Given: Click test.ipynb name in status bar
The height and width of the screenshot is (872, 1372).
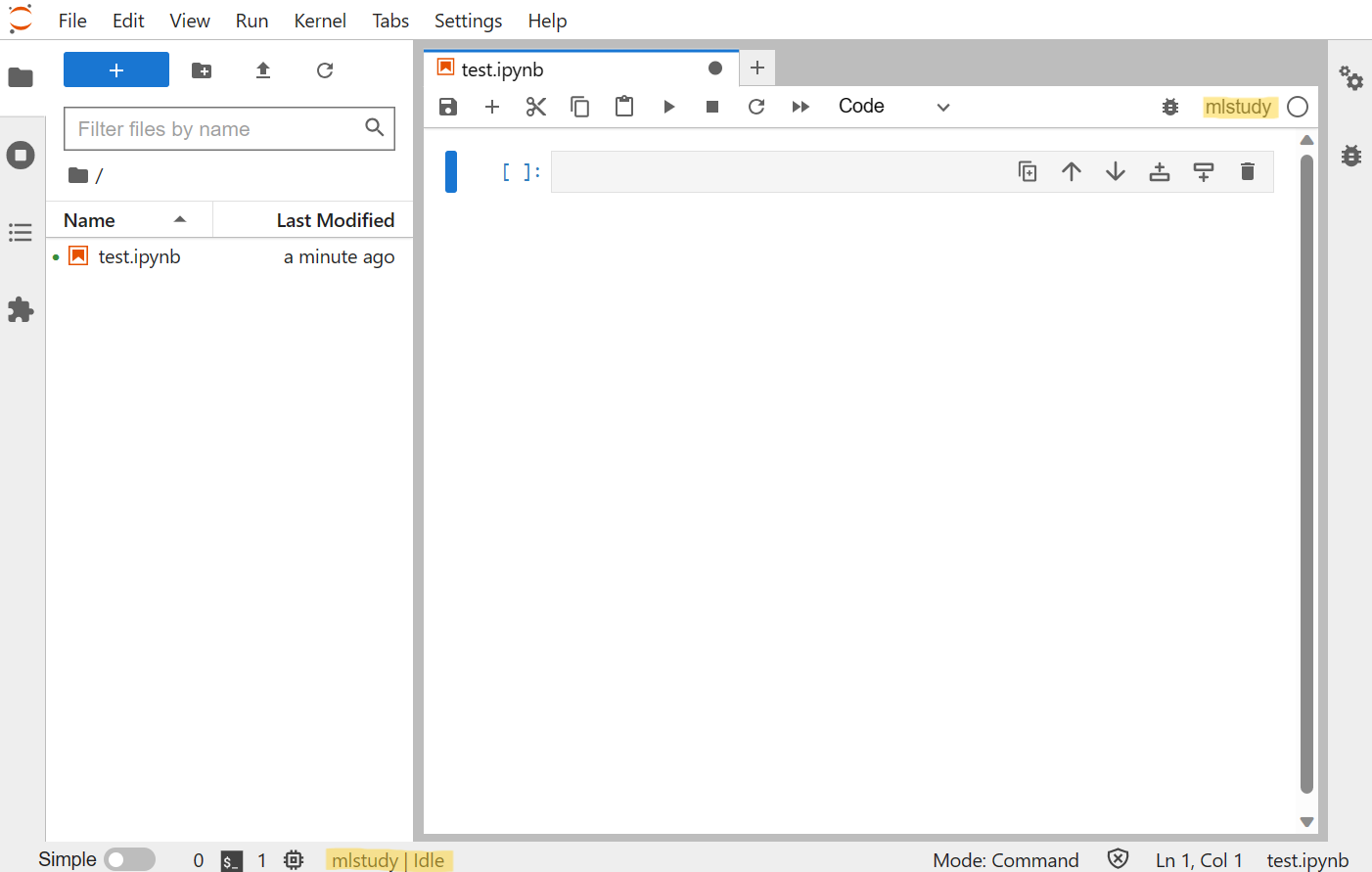Looking at the screenshot, I should click(x=1307, y=859).
